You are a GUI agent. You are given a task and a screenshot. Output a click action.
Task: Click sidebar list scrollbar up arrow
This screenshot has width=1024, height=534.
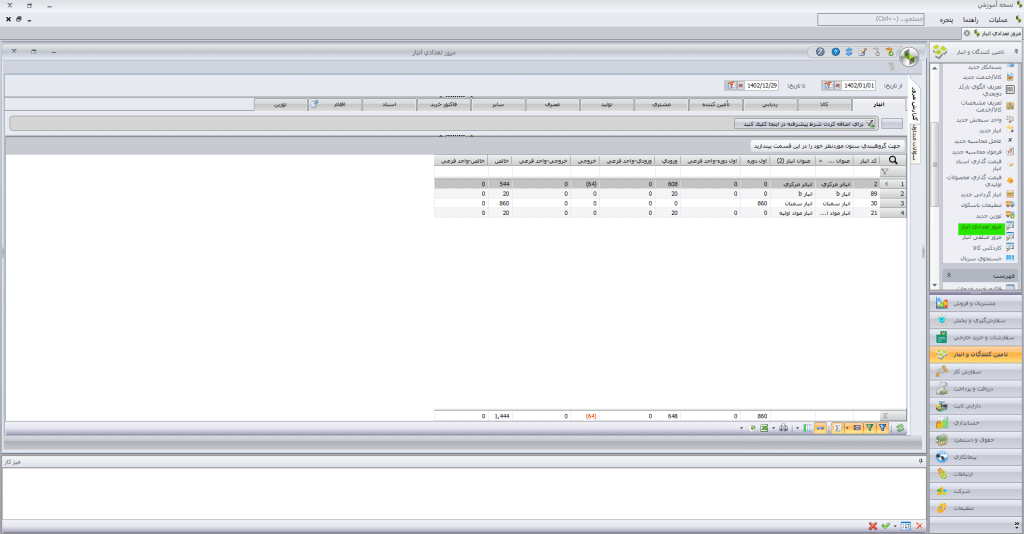935,68
